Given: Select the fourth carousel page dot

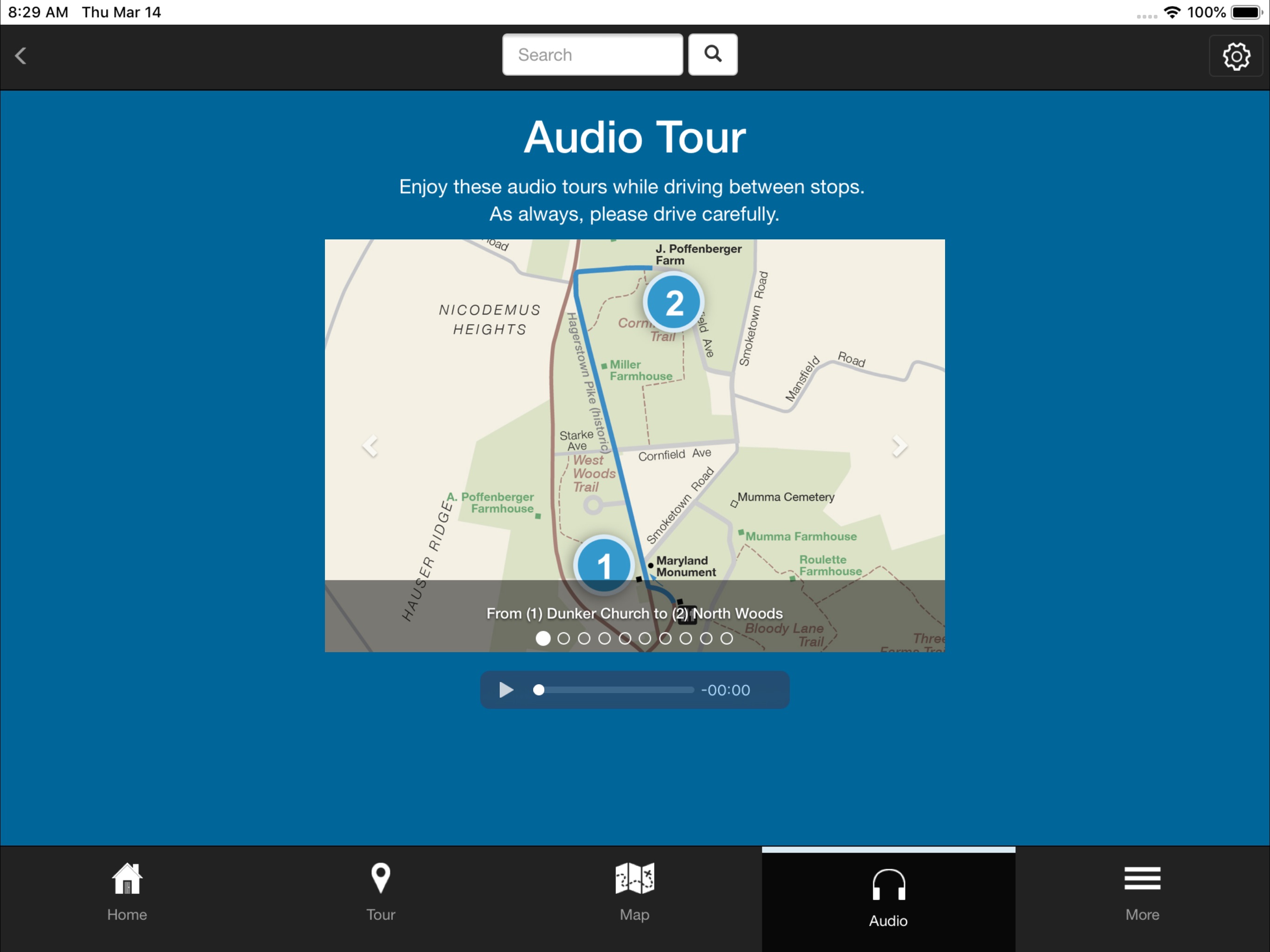Looking at the screenshot, I should click(605, 638).
